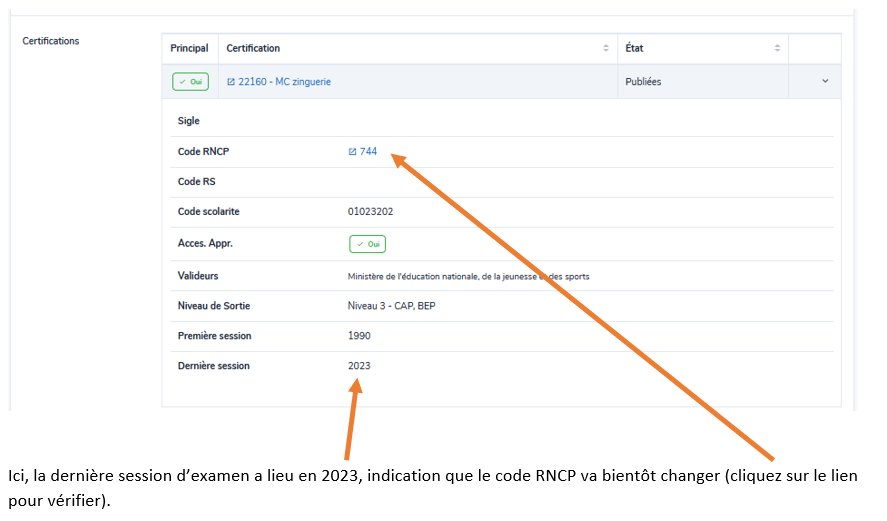Image resolution: width=887 pixels, height=521 pixels.
Task: Click the Sigle field label
Action: coord(189,121)
